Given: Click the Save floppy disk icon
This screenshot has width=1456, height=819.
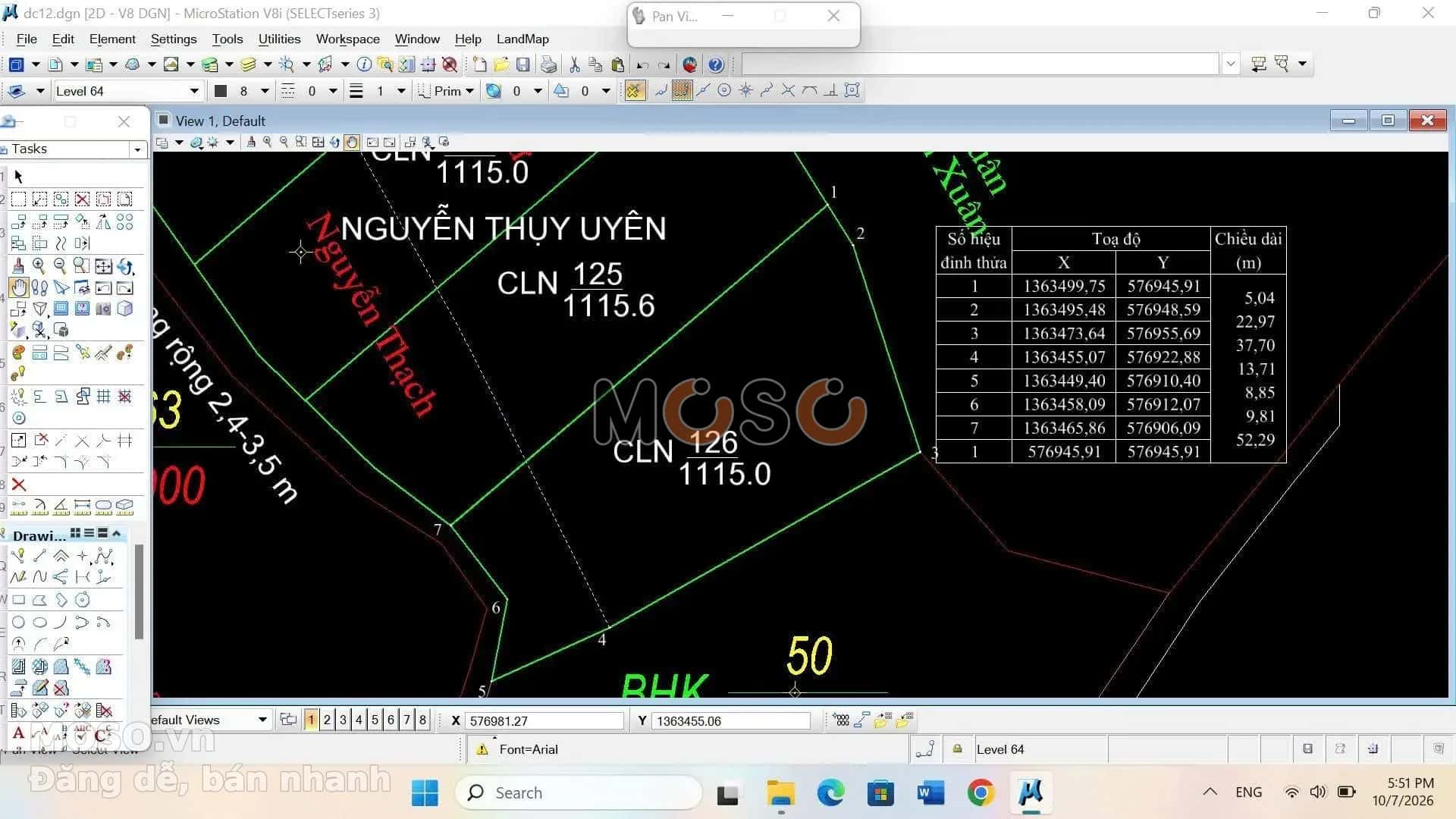Looking at the screenshot, I should (x=522, y=64).
